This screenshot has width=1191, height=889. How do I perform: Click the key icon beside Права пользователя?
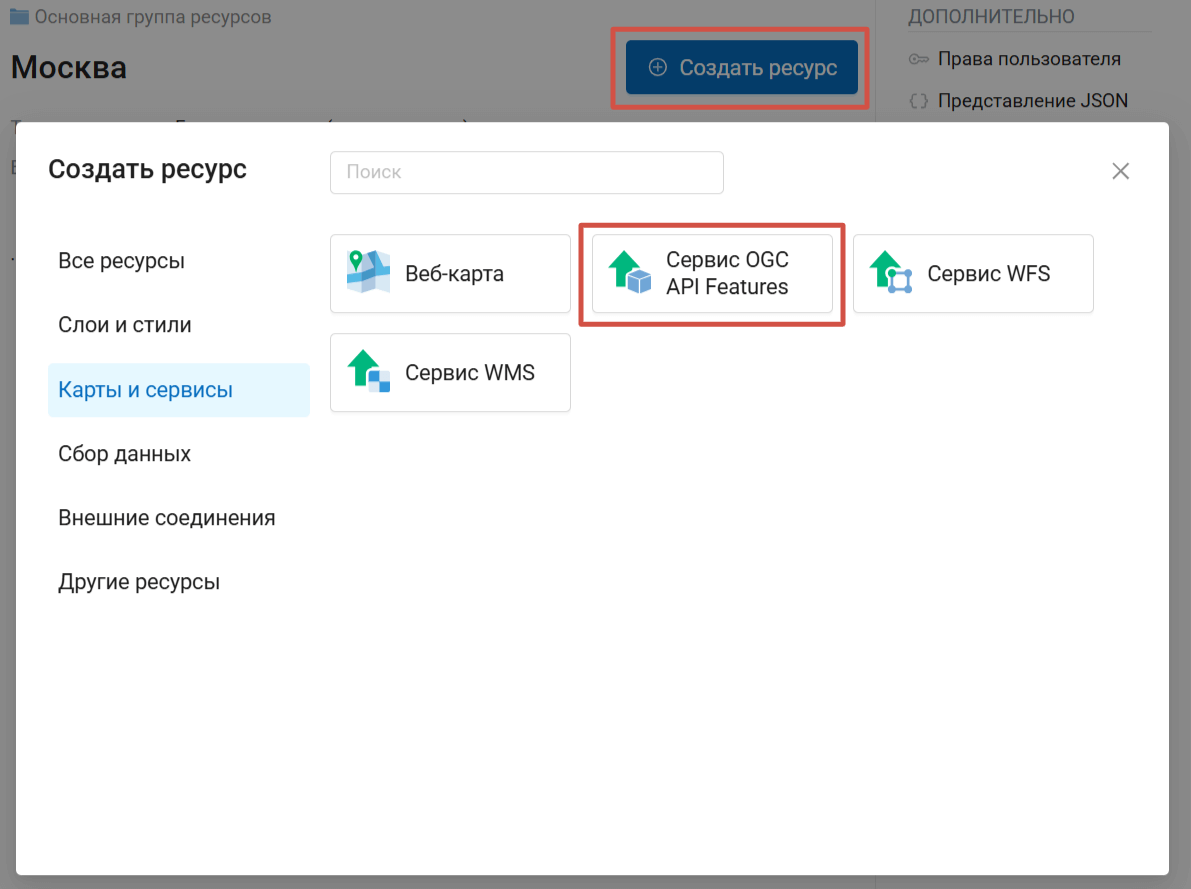coord(919,60)
